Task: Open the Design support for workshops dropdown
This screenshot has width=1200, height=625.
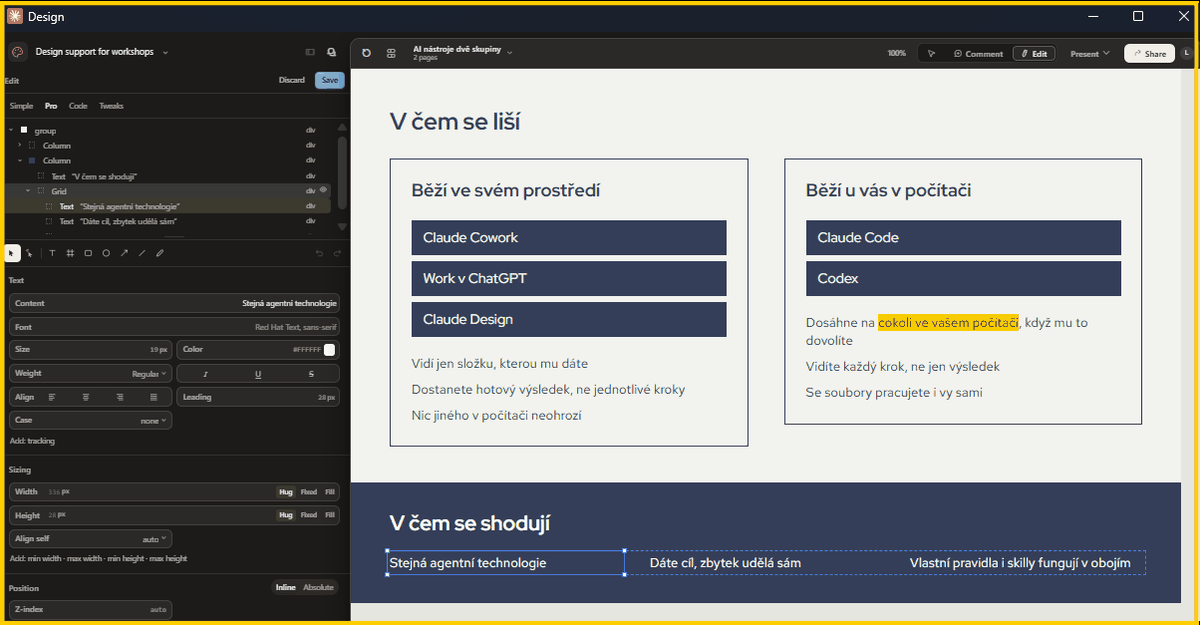Action: pyautogui.click(x=102, y=52)
